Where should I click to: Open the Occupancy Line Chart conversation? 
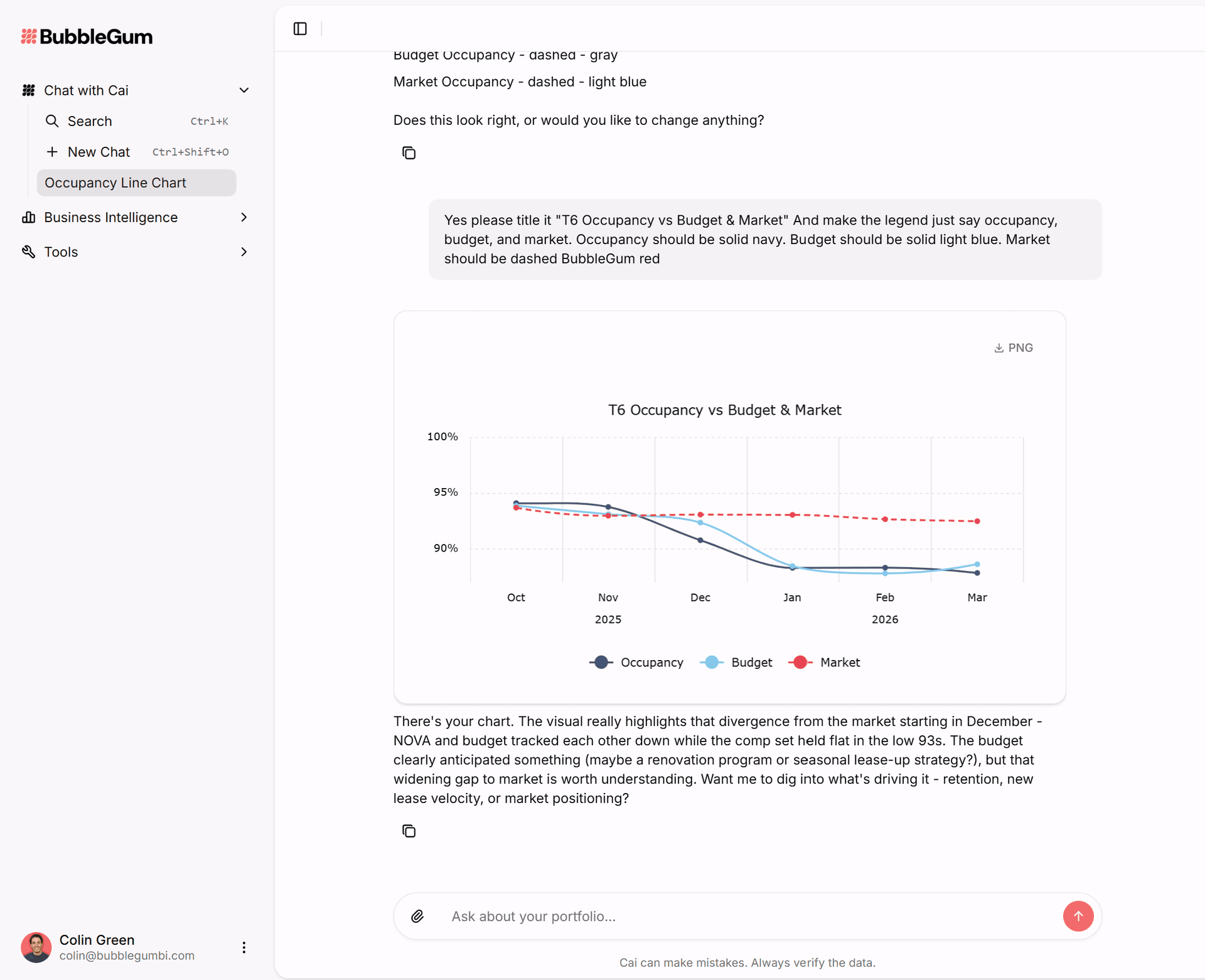[x=115, y=183]
